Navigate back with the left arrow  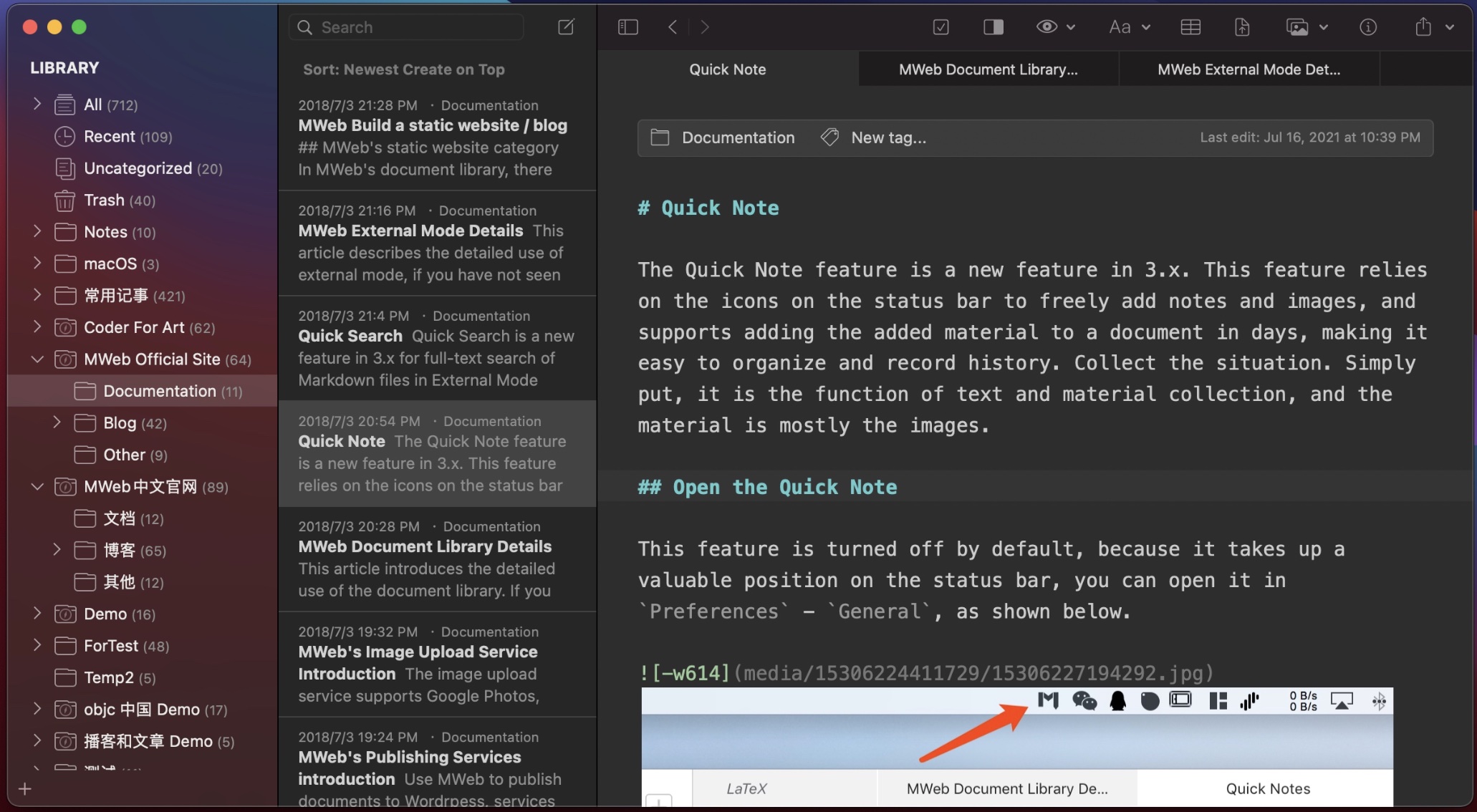click(672, 27)
